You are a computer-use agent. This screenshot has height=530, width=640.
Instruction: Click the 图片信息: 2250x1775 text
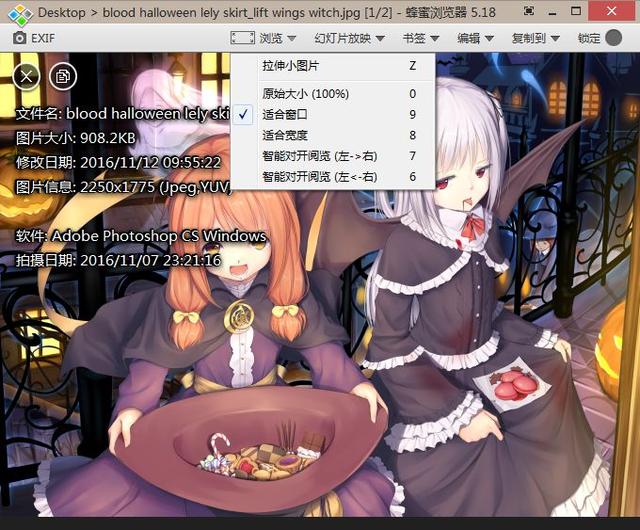pyautogui.click(x=124, y=187)
